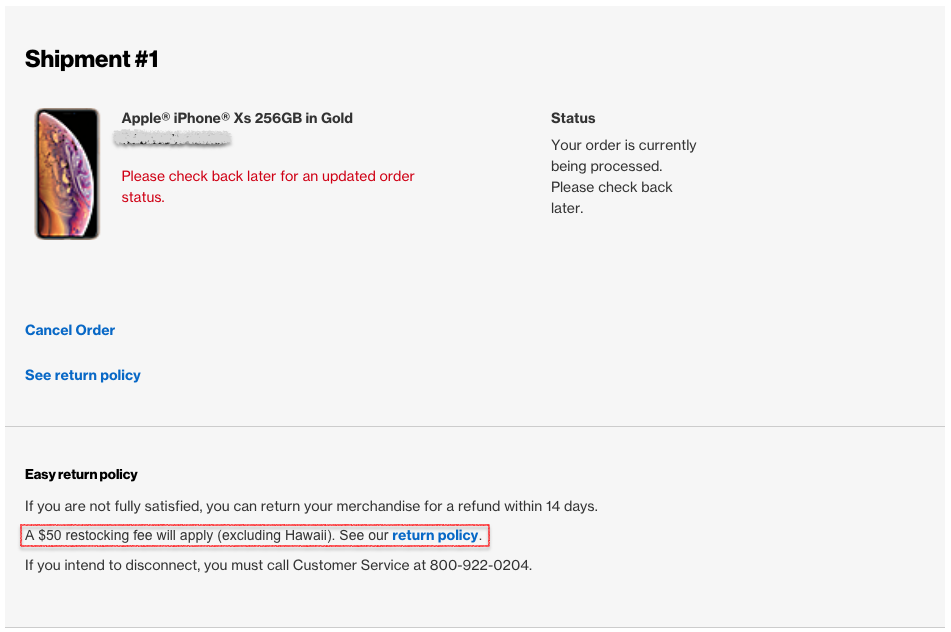Click the word Hawaii in restocking notice
Screen dimensions: 951x632
coord(306,536)
